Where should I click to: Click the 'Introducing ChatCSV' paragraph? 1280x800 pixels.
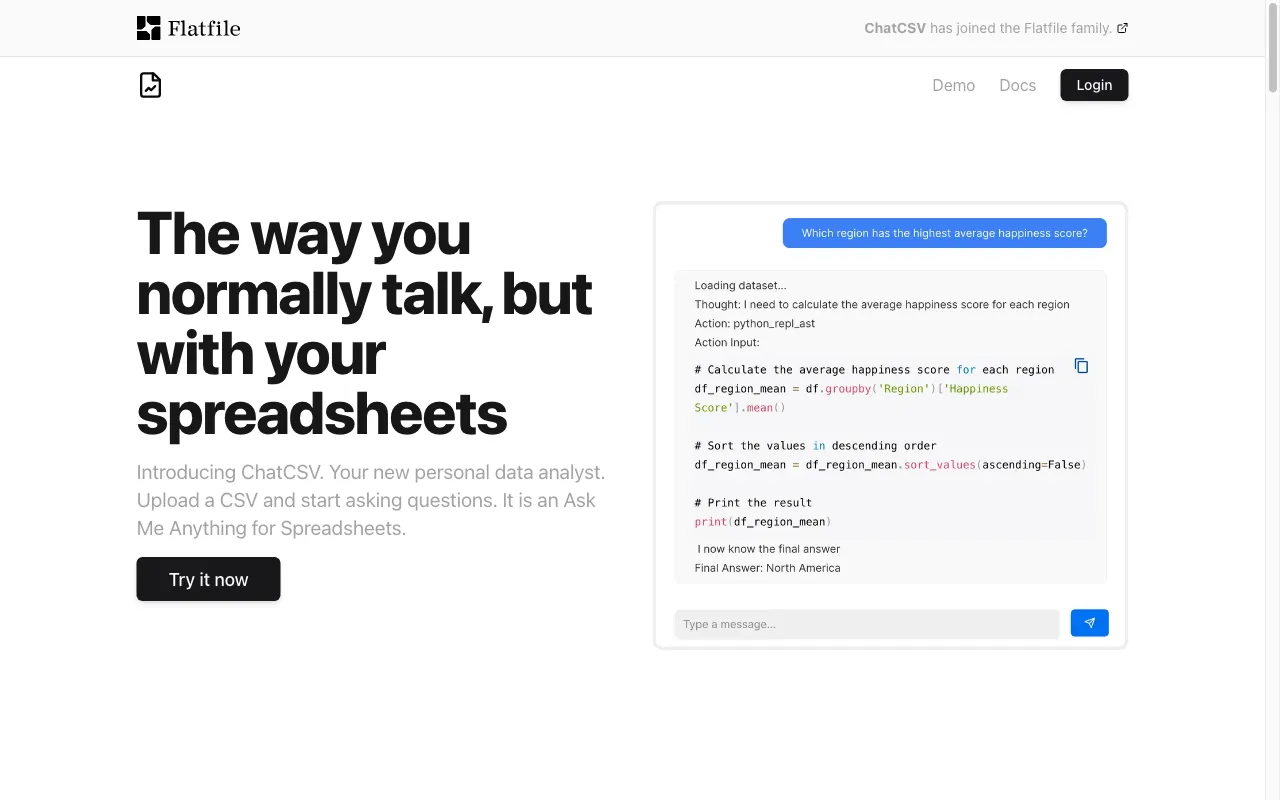[x=371, y=500]
